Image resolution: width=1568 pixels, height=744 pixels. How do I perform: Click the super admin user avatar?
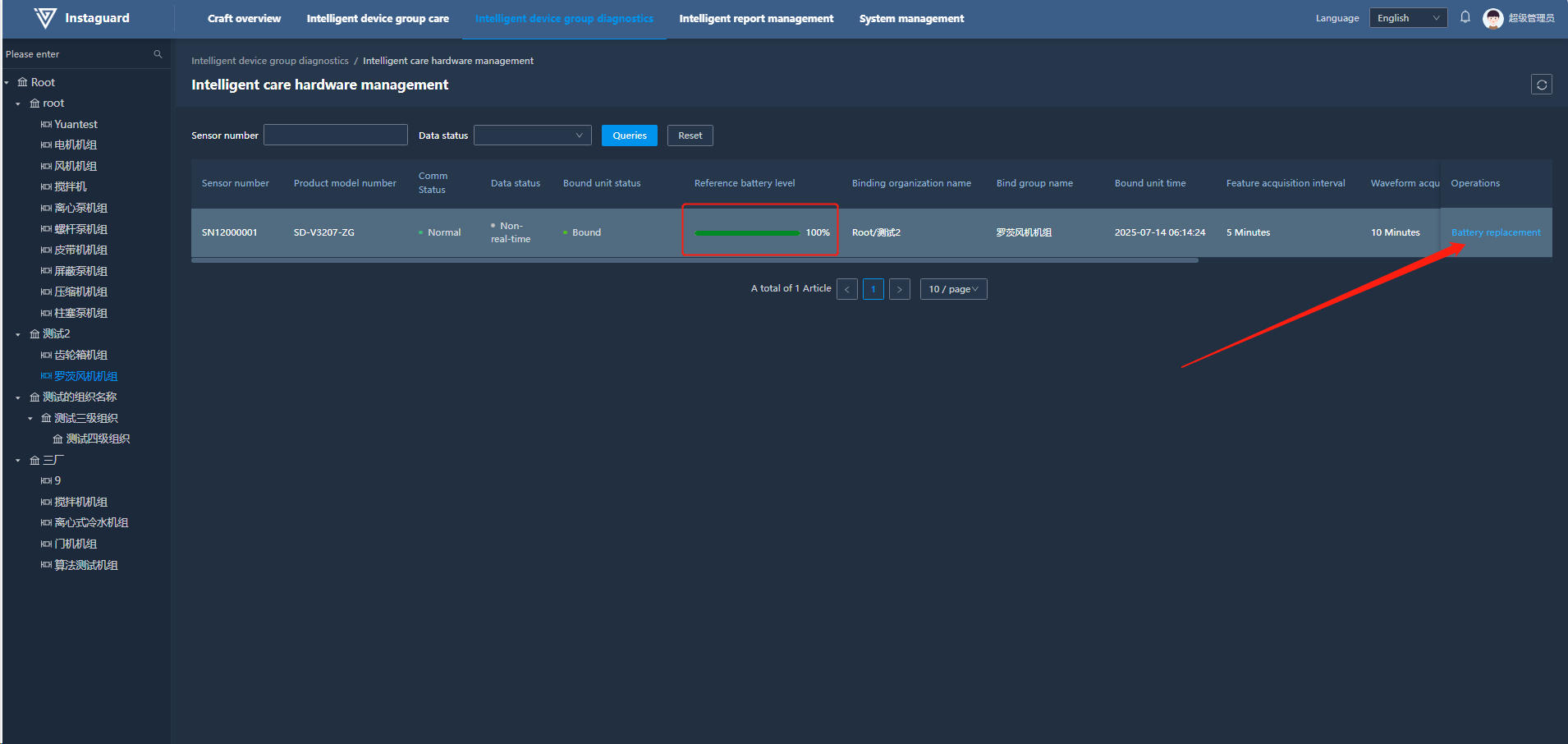coord(1492,18)
